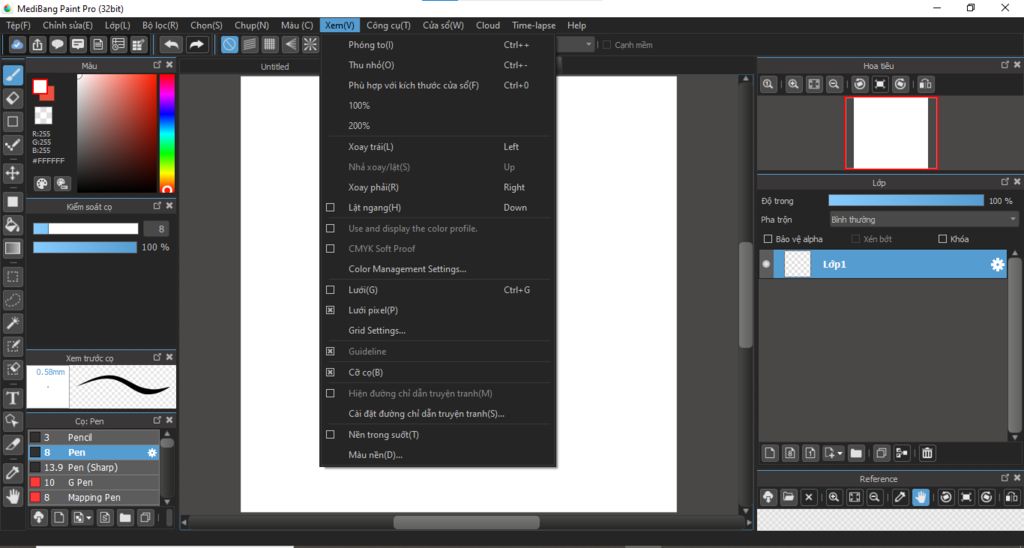This screenshot has height=548, width=1024.
Task: Toggle visibility of layer Lớp1
Action: pos(766,265)
